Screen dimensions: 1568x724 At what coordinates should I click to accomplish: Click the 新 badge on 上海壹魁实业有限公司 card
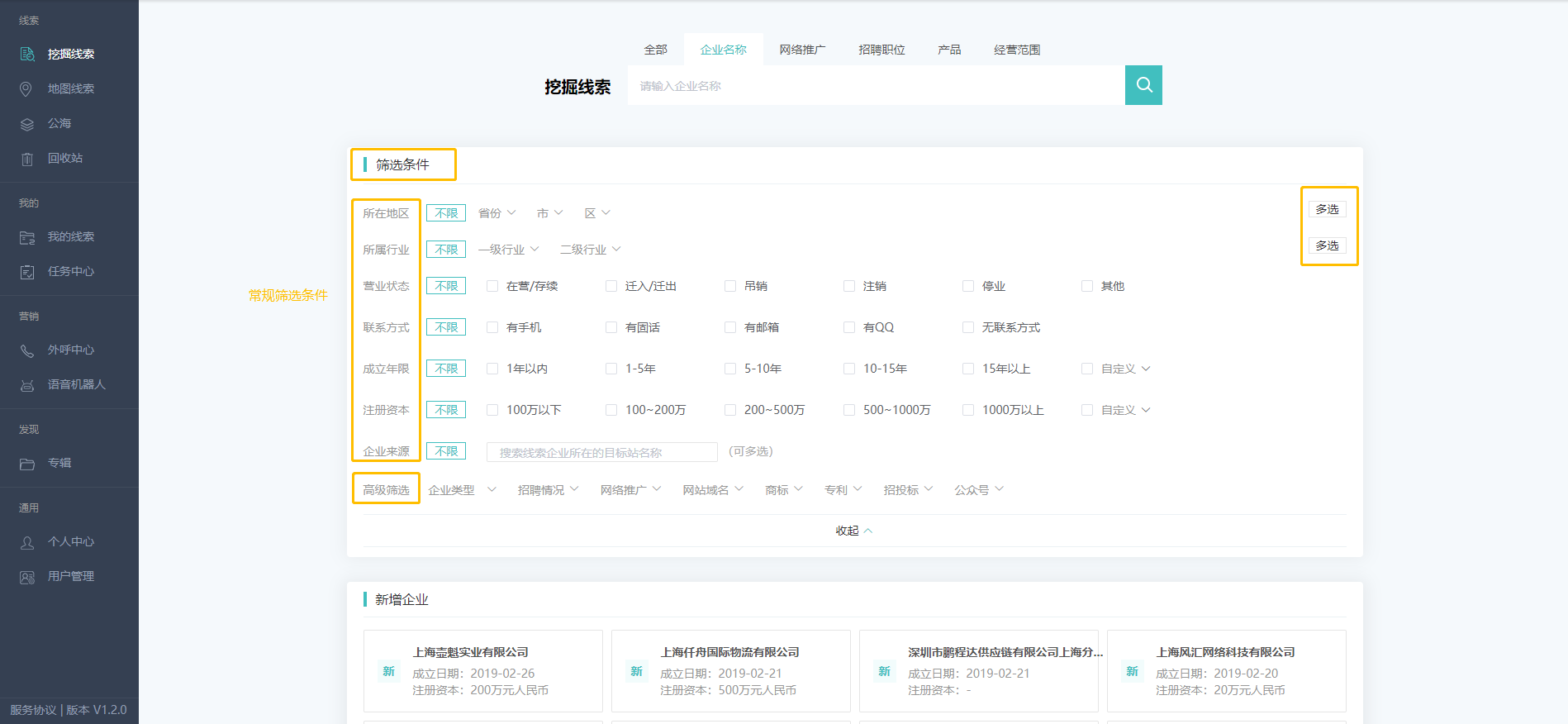point(388,671)
